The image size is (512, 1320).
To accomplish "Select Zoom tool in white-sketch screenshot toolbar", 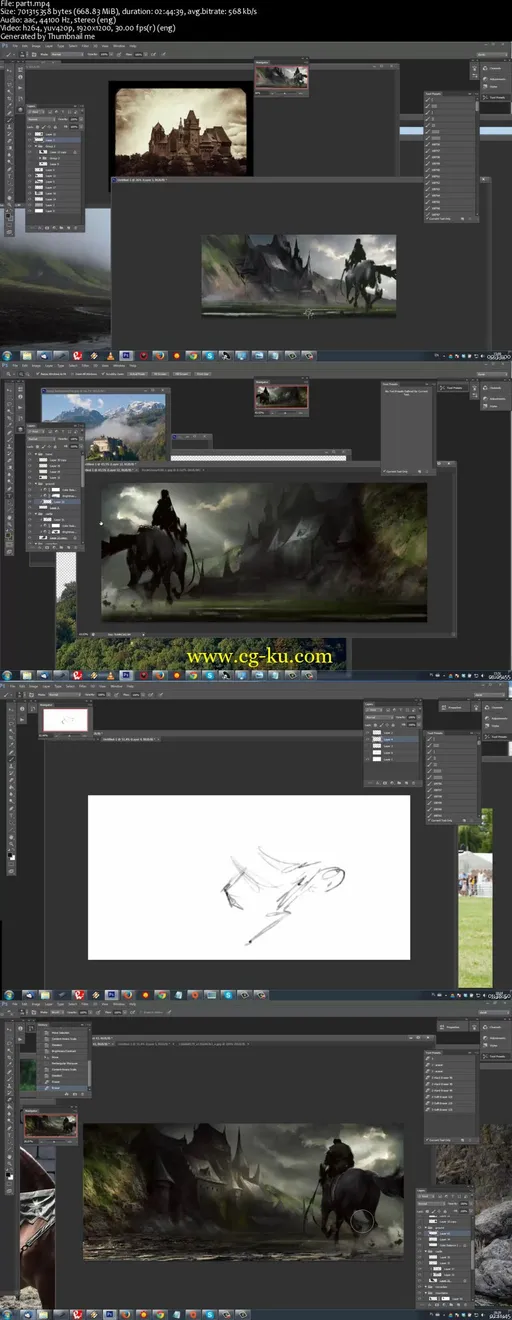I will 11,844.
